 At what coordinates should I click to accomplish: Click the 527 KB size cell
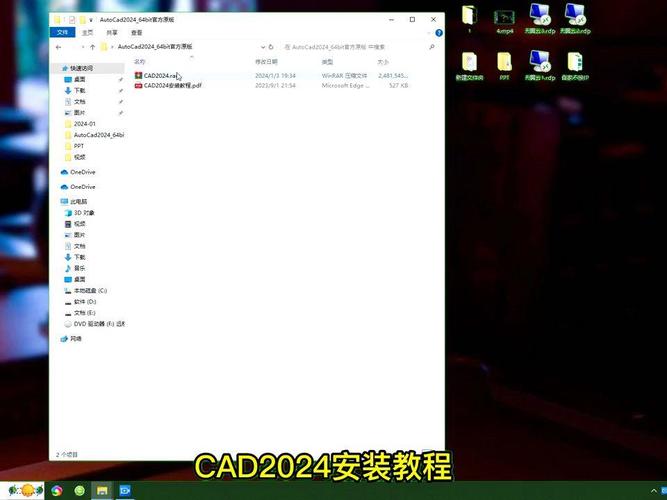click(x=399, y=86)
